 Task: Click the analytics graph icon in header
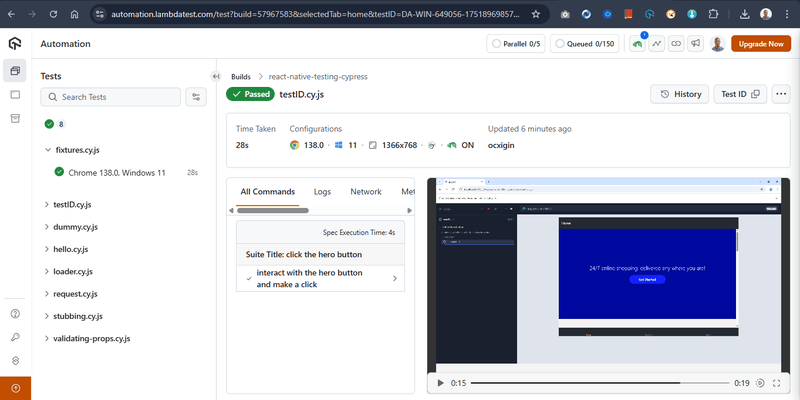click(657, 44)
